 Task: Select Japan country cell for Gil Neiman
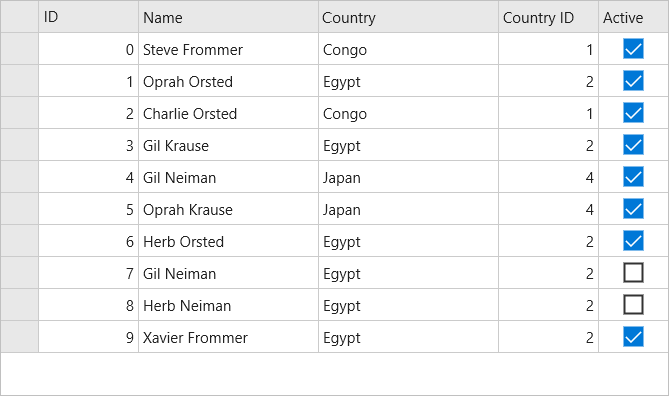(x=408, y=177)
